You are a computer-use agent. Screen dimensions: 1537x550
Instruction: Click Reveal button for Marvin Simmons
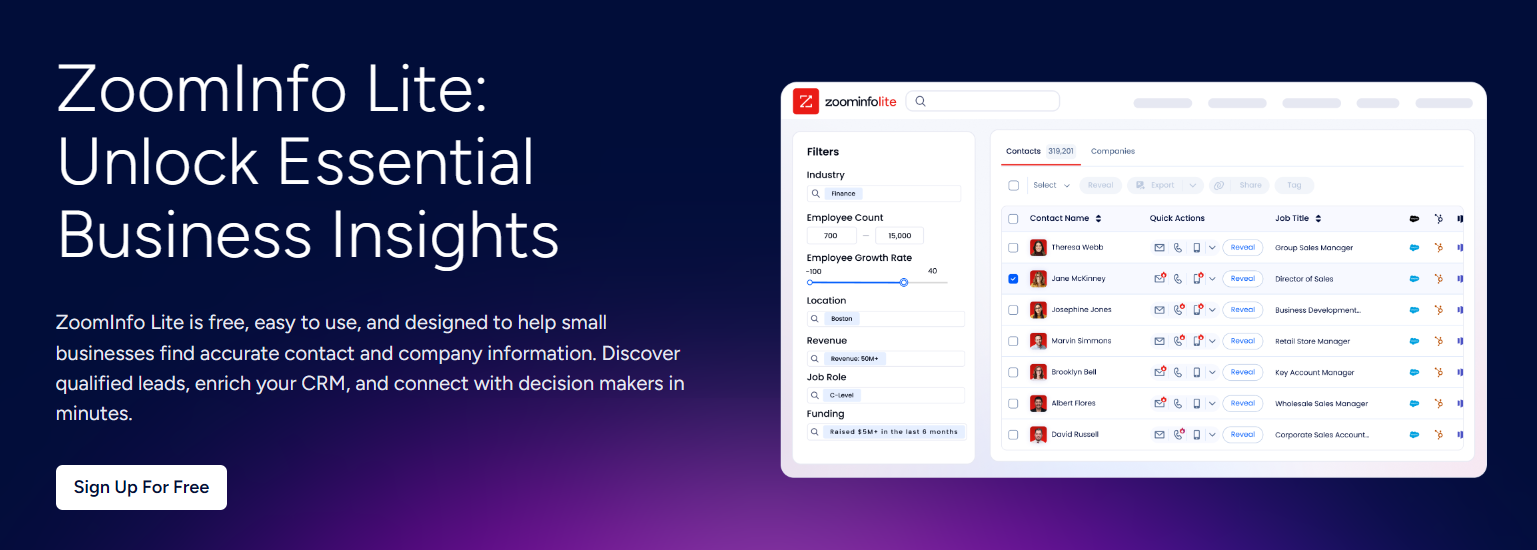point(1242,341)
